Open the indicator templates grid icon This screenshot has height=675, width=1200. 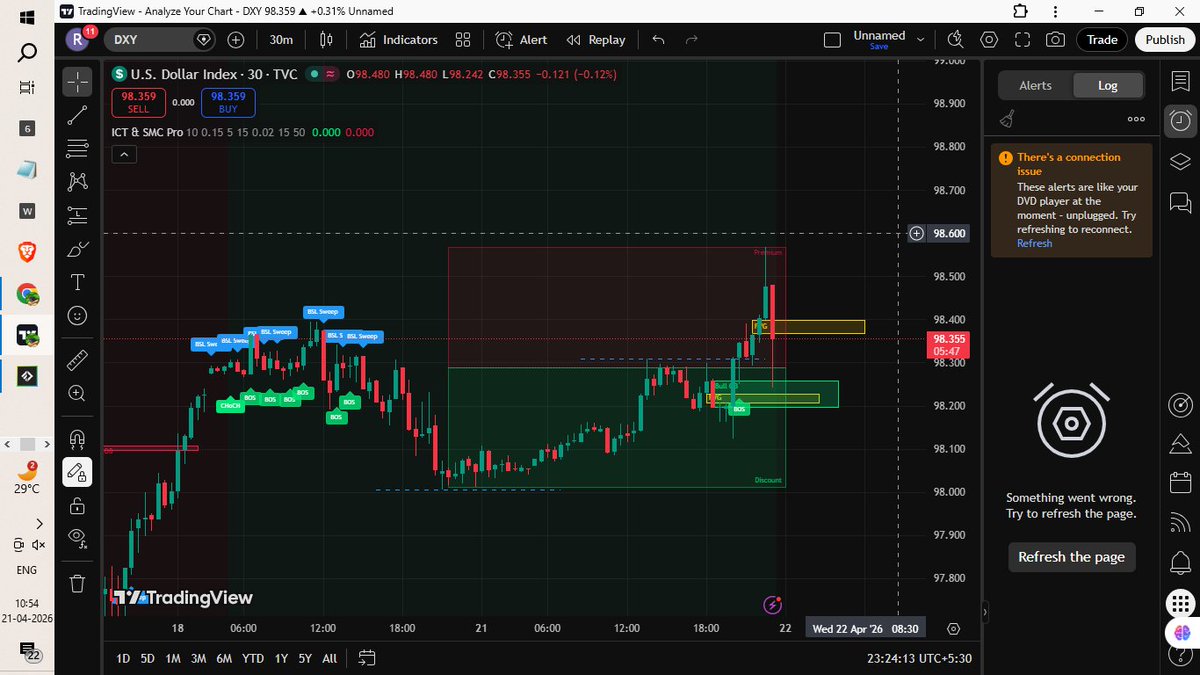coord(462,40)
